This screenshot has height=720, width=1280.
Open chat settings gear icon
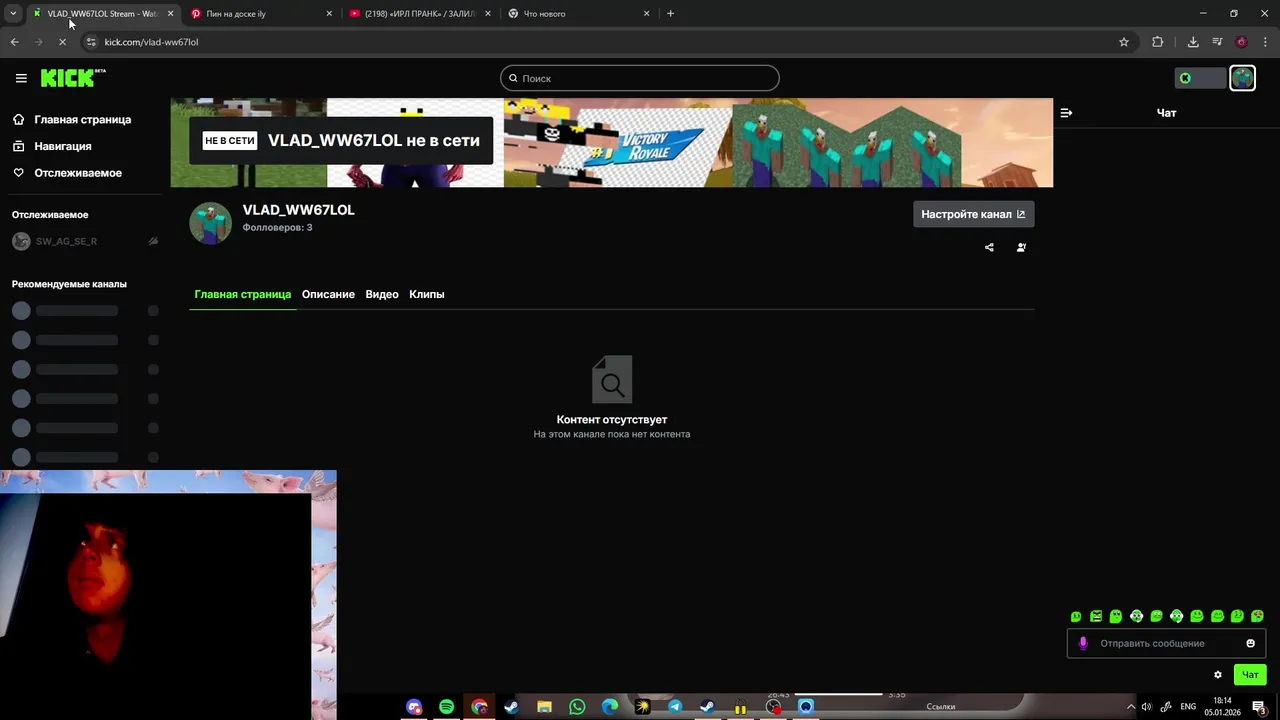(x=1217, y=675)
